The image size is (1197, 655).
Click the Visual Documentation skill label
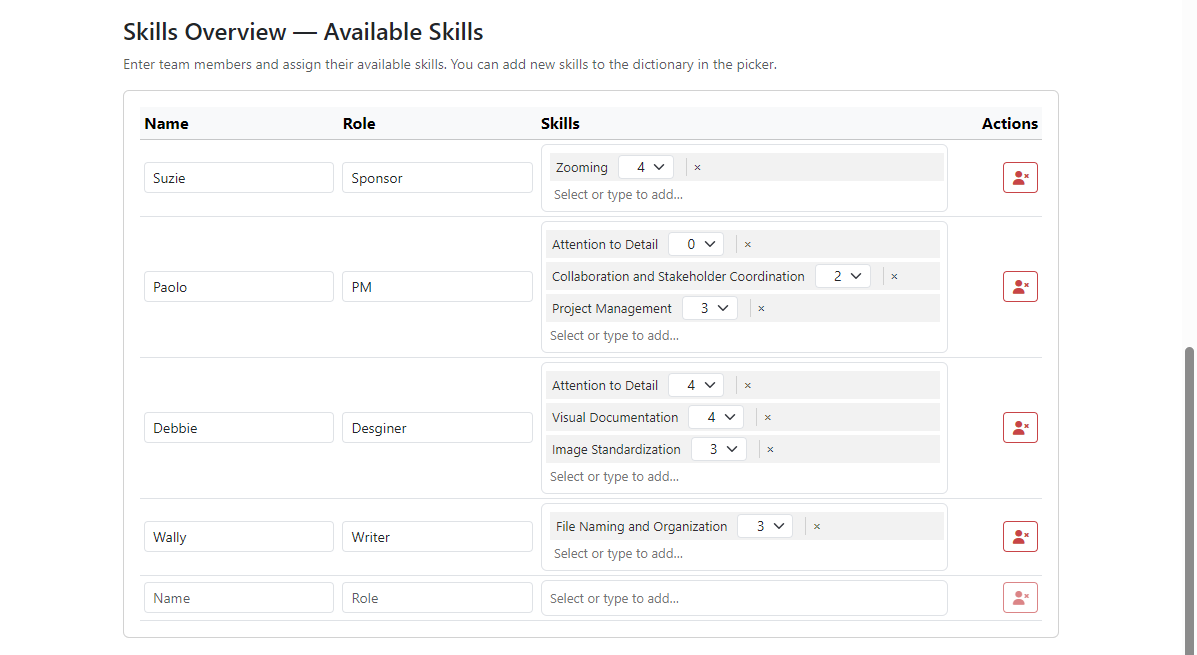[x=615, y=418]
